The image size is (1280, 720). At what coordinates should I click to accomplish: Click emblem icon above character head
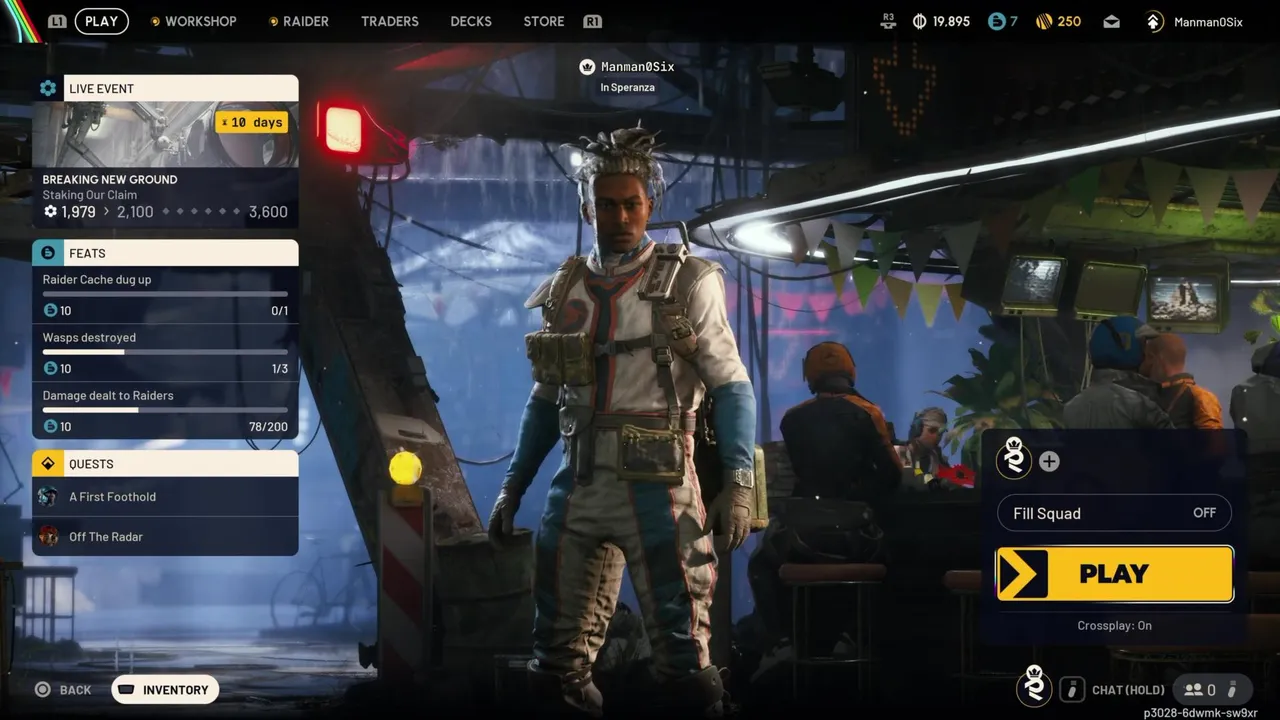[587, 67]
